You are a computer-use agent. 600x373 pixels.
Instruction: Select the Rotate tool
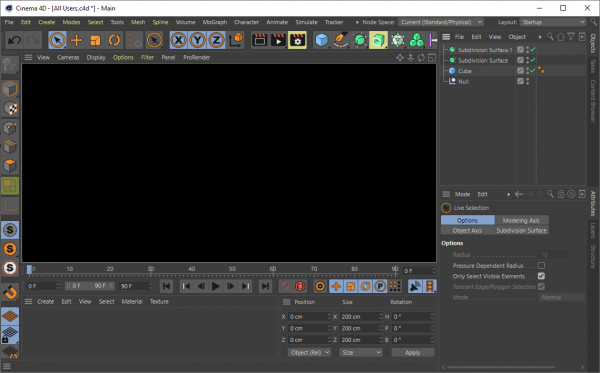tap(114, 40)
